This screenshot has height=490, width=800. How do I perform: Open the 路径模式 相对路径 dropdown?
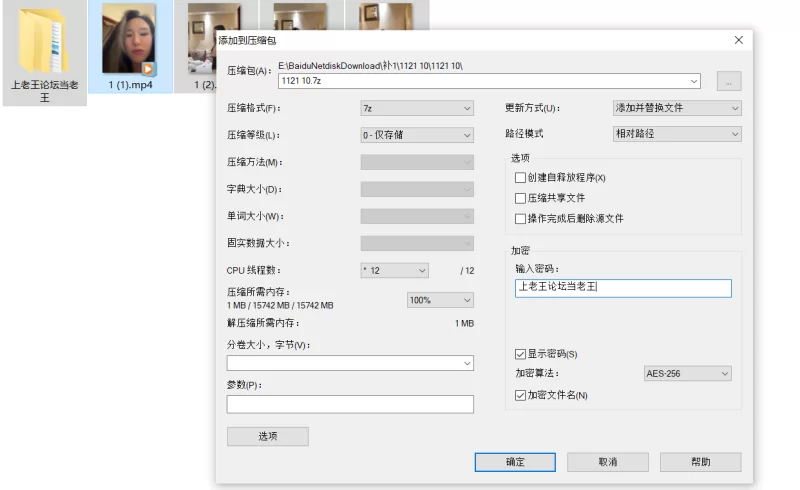pyautogui.click(x=677, y=134)
